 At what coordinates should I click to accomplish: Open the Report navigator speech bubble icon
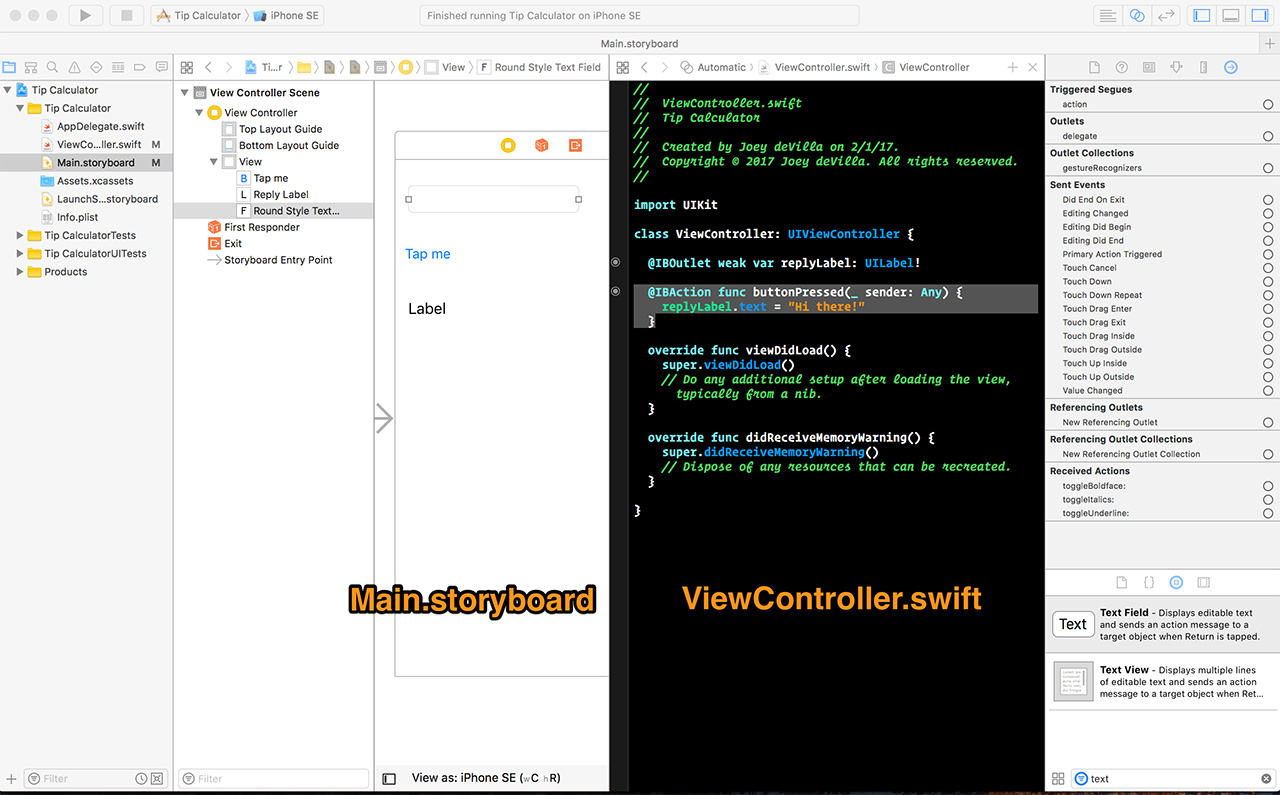(x=161, y=67)
